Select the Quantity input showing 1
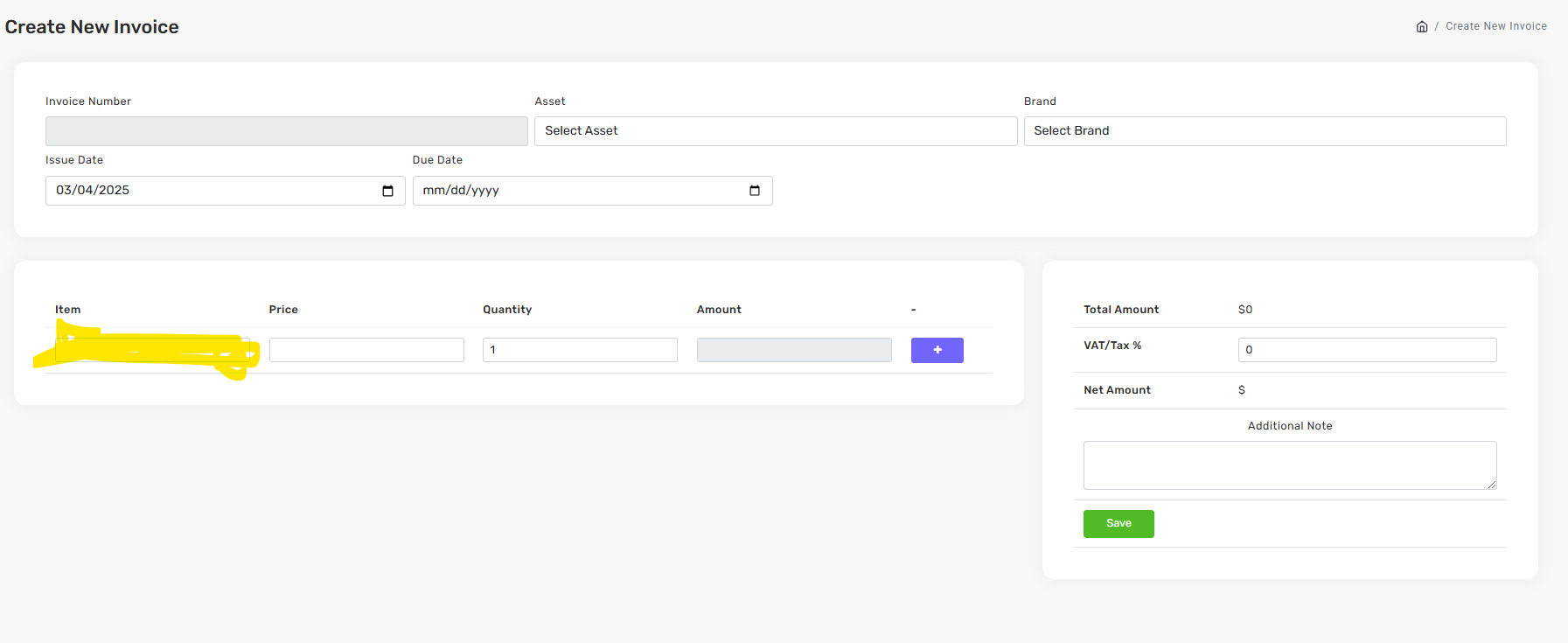Viewport: 1568px width, 643px height. tap(580, 350)
